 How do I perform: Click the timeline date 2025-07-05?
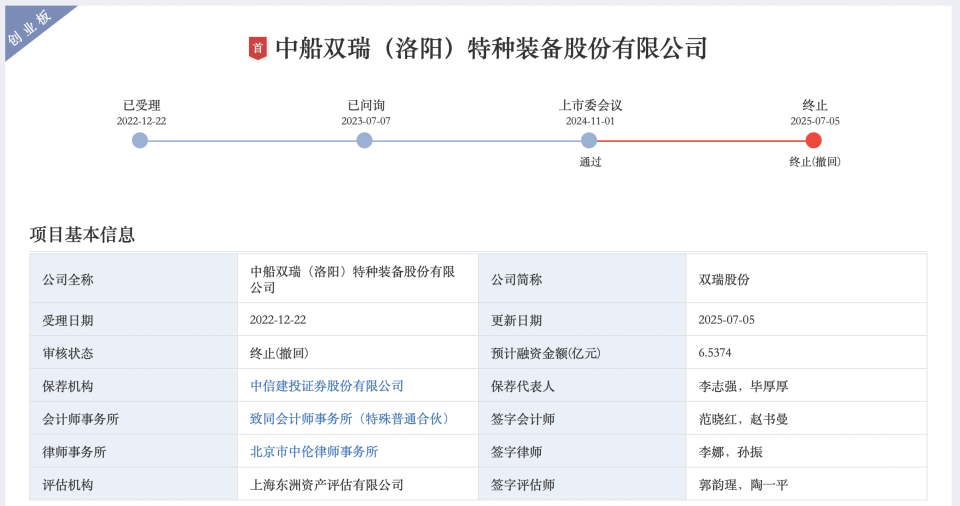[x=815, y=121]
